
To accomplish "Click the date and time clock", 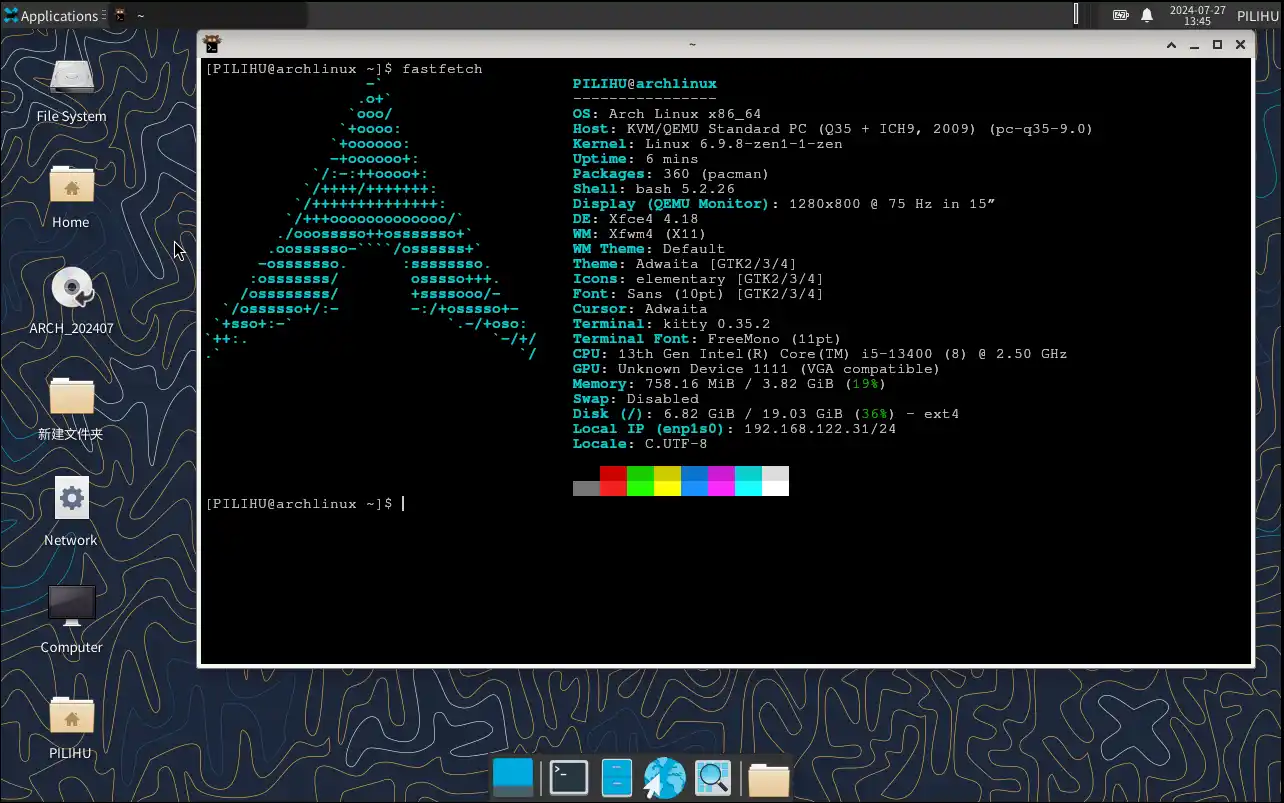I will (x=1197, y=15).
